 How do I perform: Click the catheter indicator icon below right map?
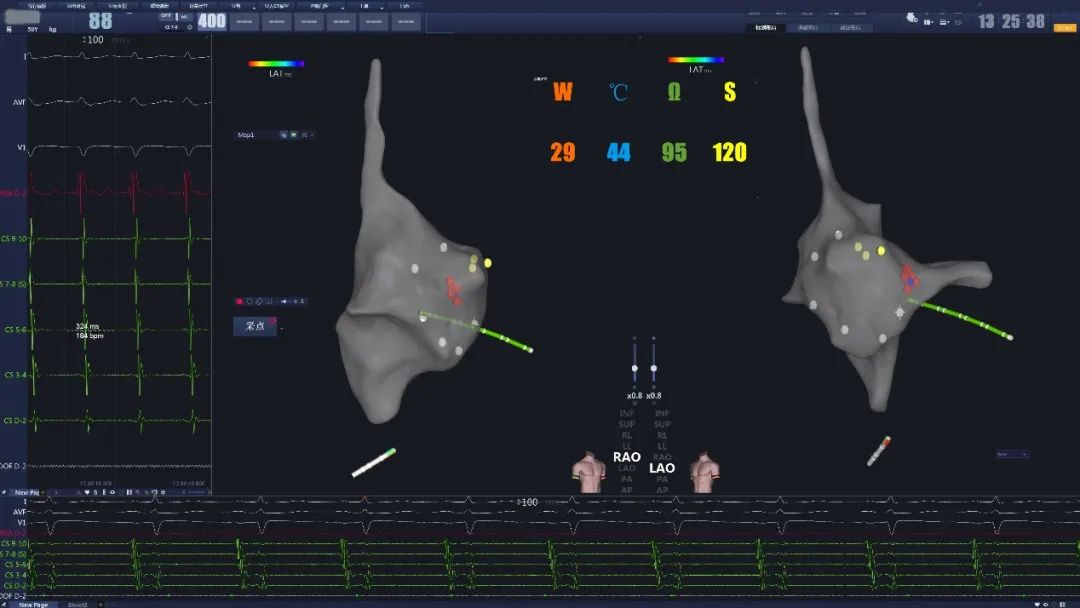[879, 449]
